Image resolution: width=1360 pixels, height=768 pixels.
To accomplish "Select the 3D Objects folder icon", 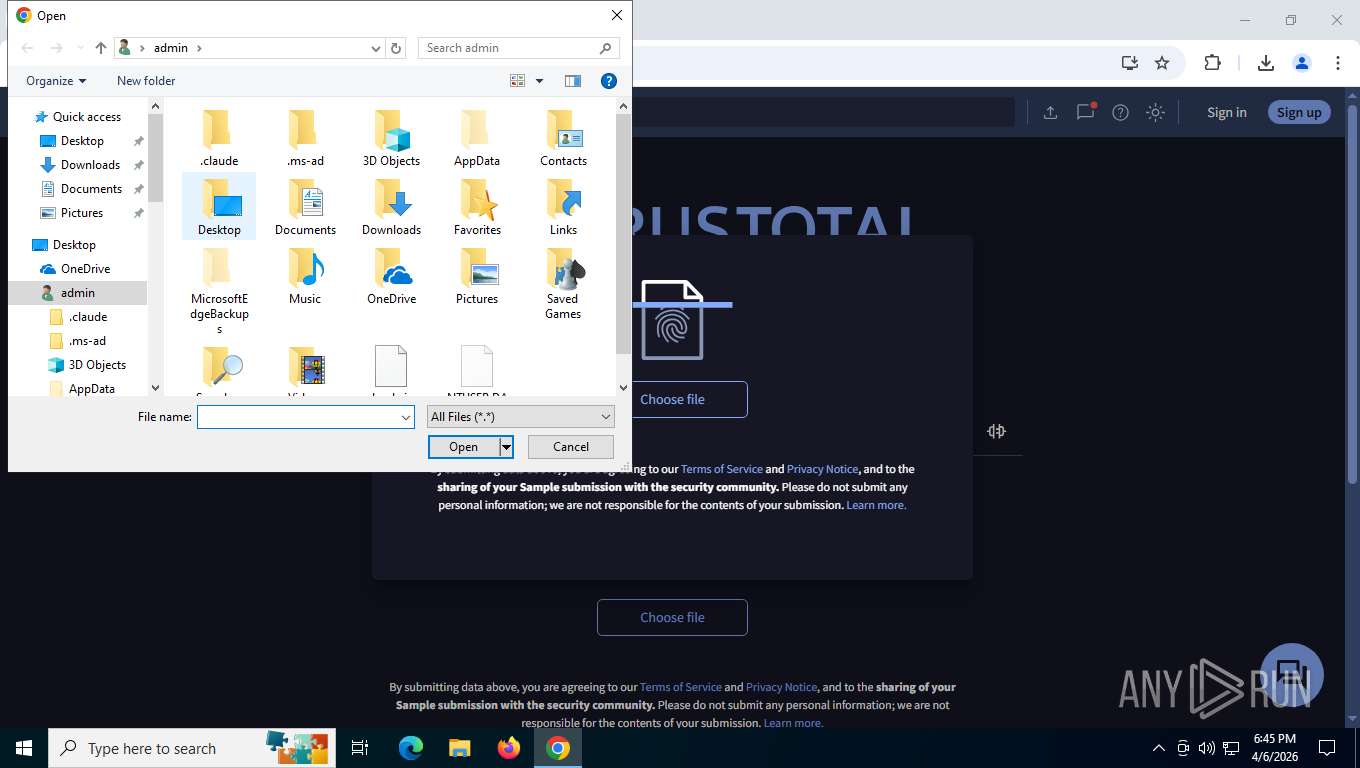I will [391, 130].
